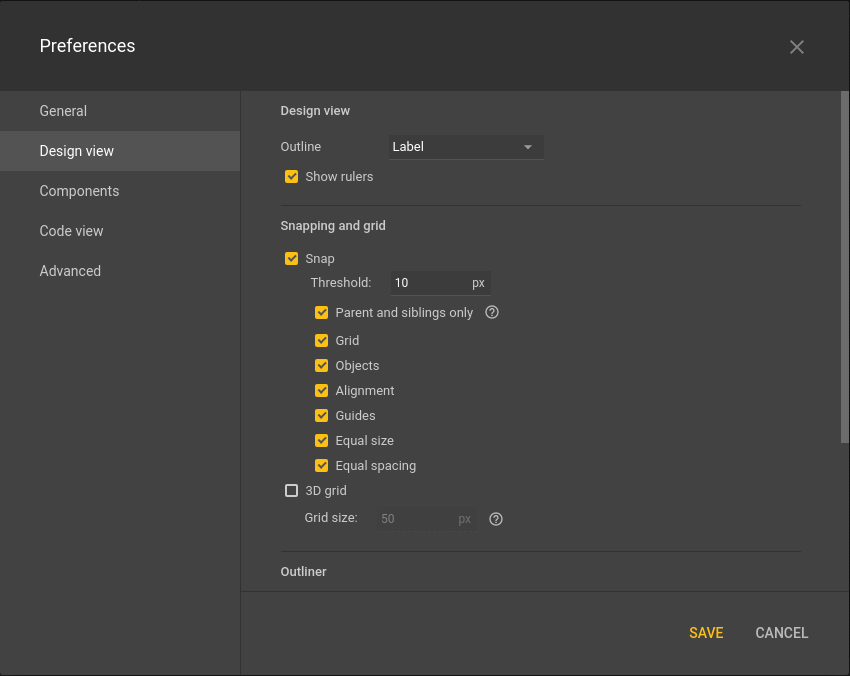Save the preference changes

(x=706, y=633)
